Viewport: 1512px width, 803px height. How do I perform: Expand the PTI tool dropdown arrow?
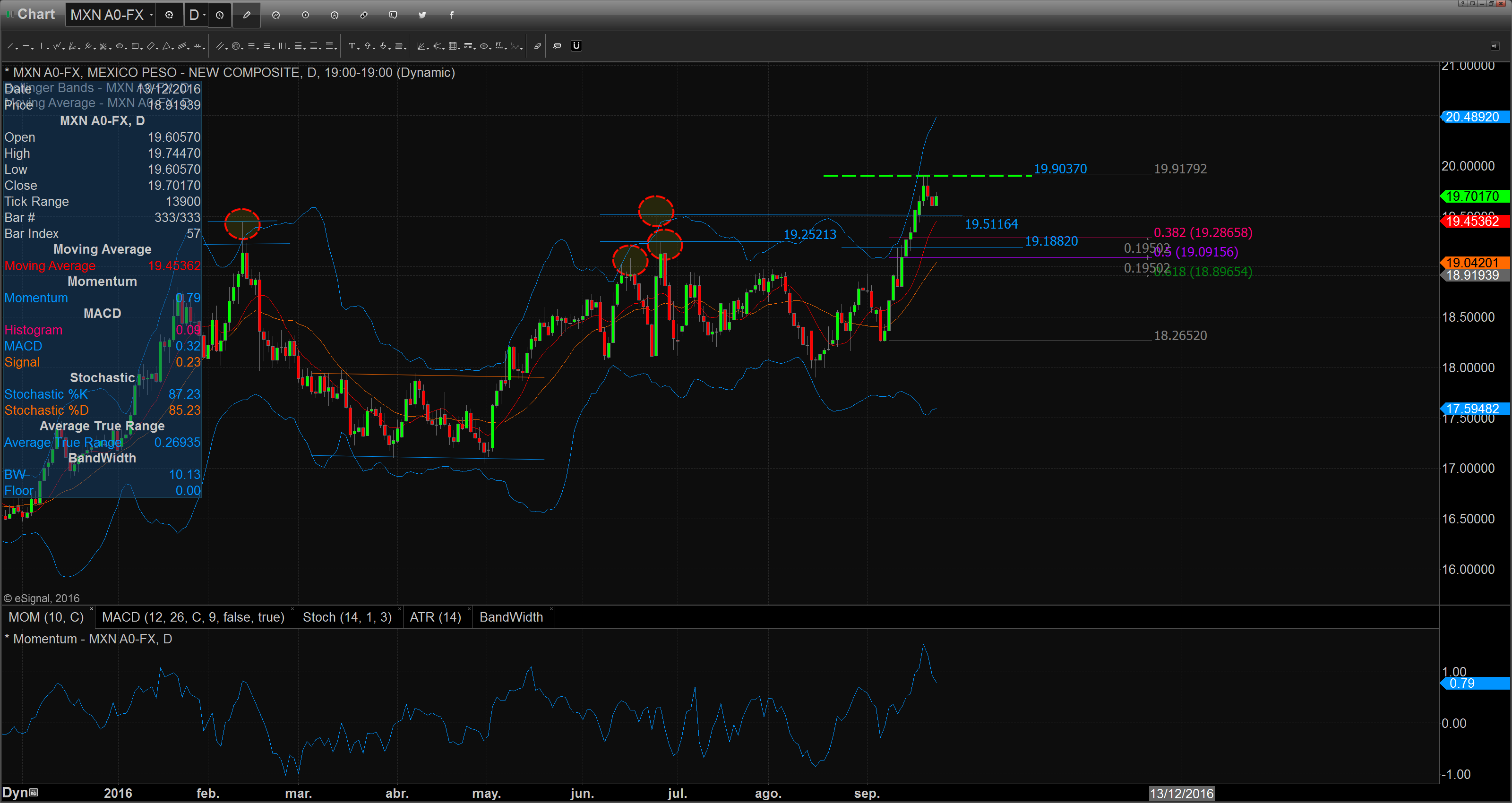tap(506, 49)
